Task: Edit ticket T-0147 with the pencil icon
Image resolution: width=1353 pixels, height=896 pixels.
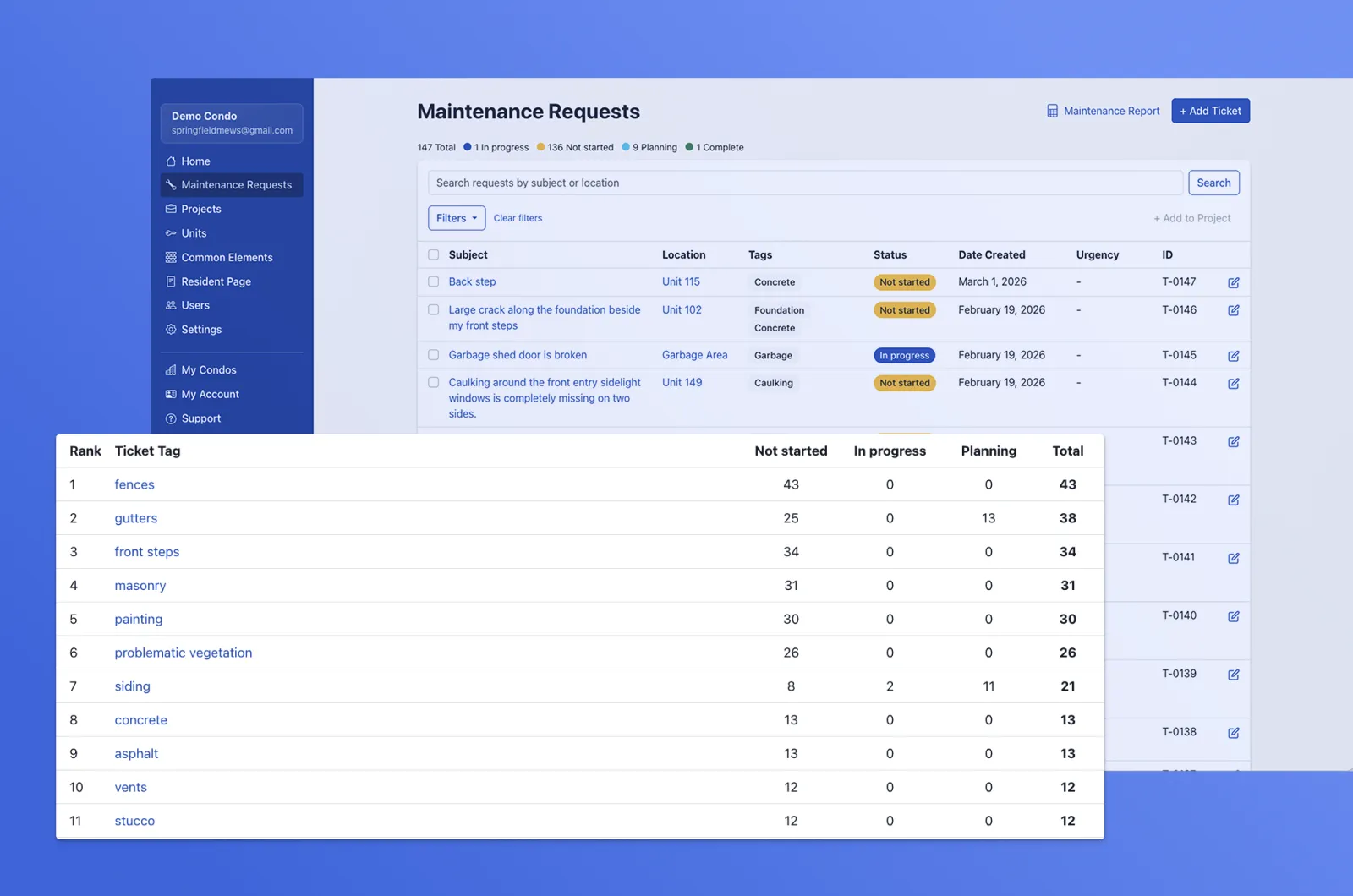Action: pyautogui.click(x=1234, y=282)
